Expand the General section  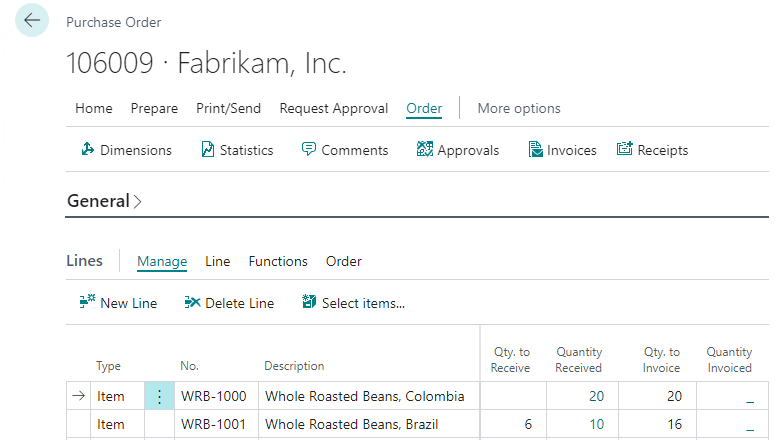104,201
